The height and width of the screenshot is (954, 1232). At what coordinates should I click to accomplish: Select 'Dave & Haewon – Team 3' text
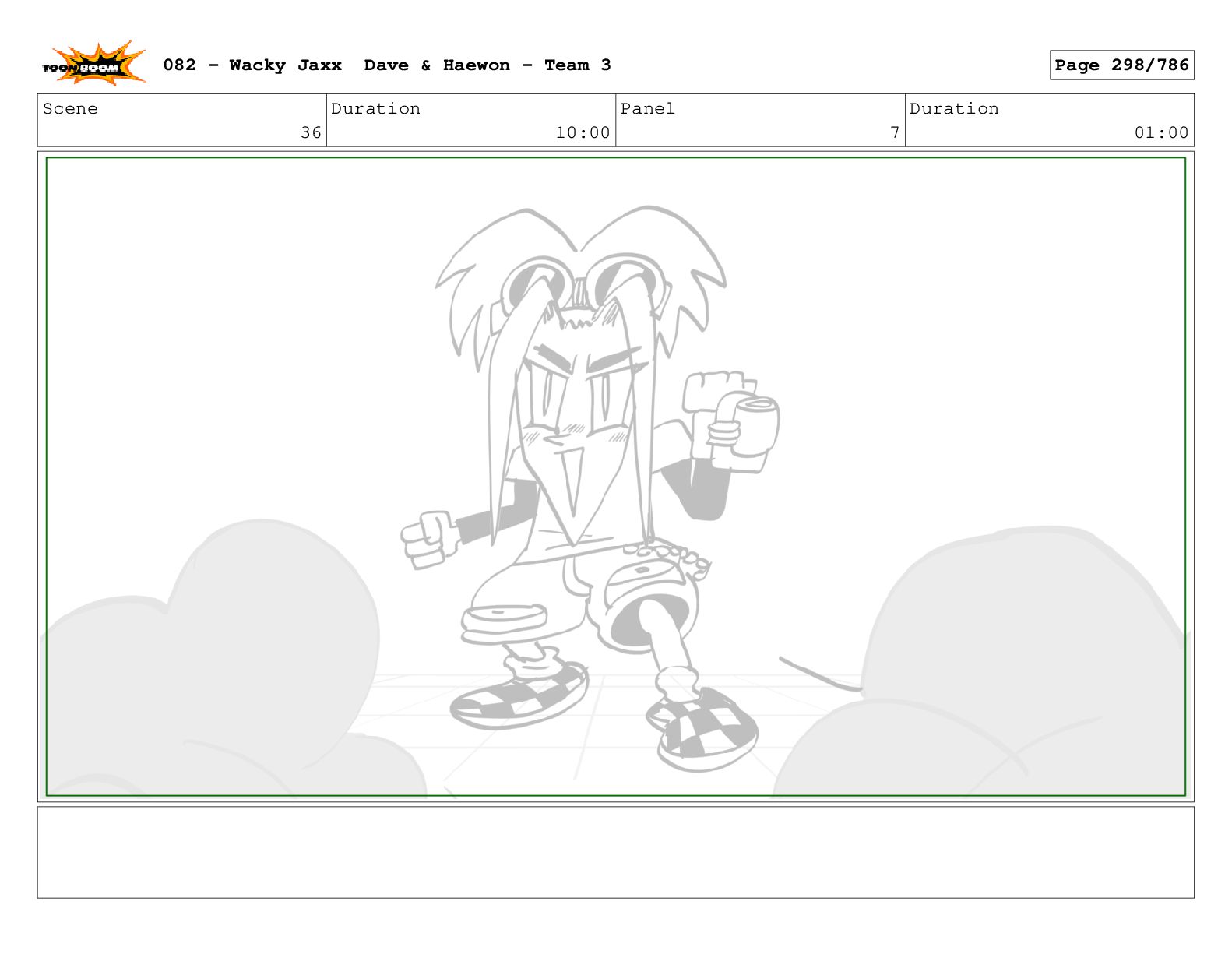[x=488, y=65]
